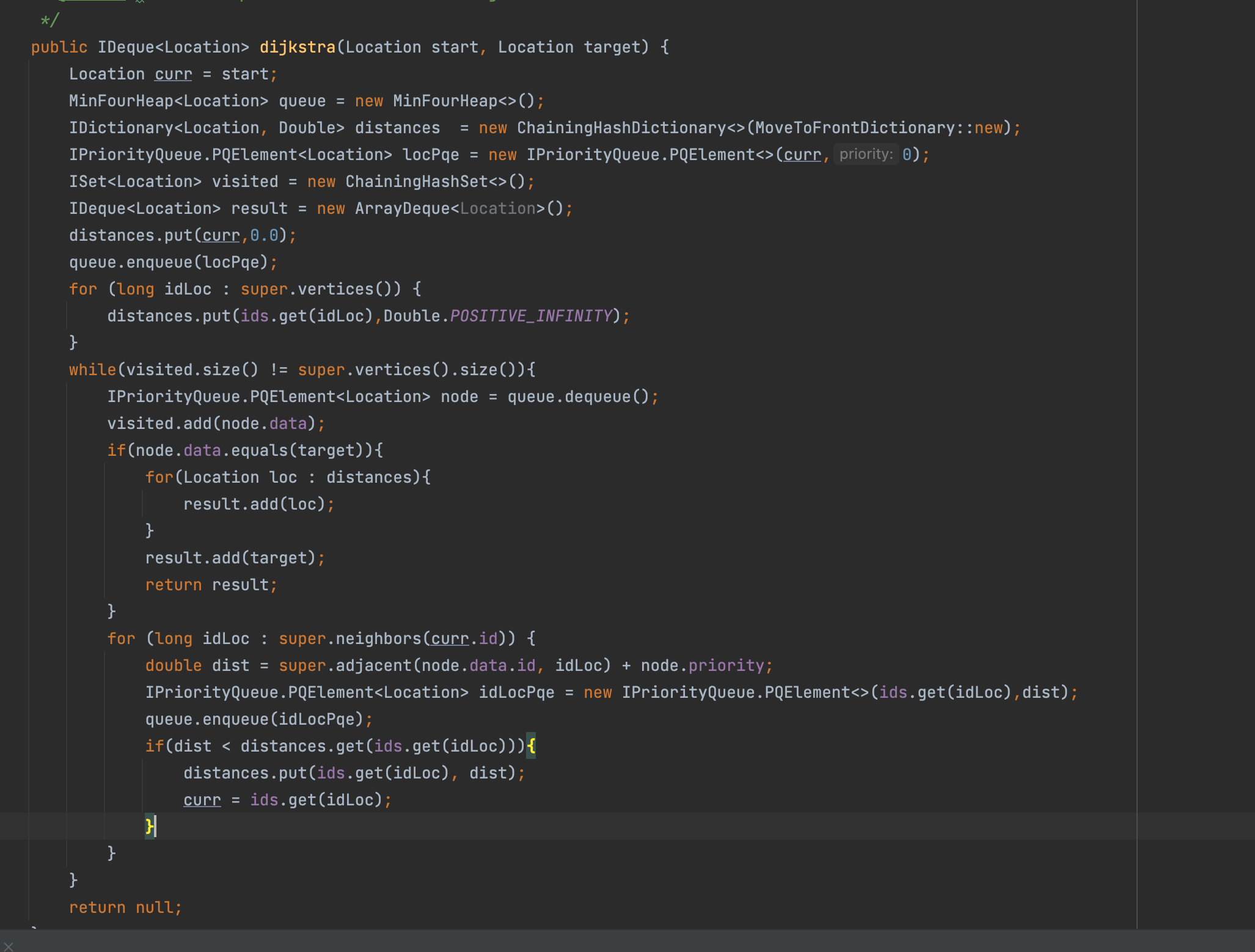Click the ArrayDeque class name
Viewport: 1255px width, 952px height.
(402, 208)
